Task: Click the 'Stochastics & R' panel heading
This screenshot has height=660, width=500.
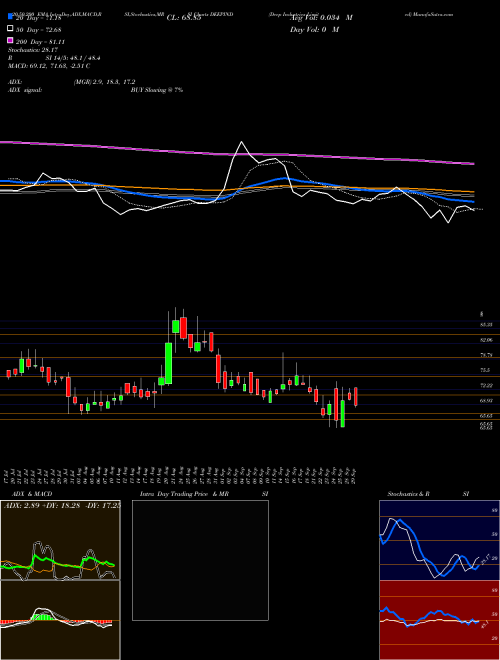Action: pyautogui.click(x=409, y=494)
